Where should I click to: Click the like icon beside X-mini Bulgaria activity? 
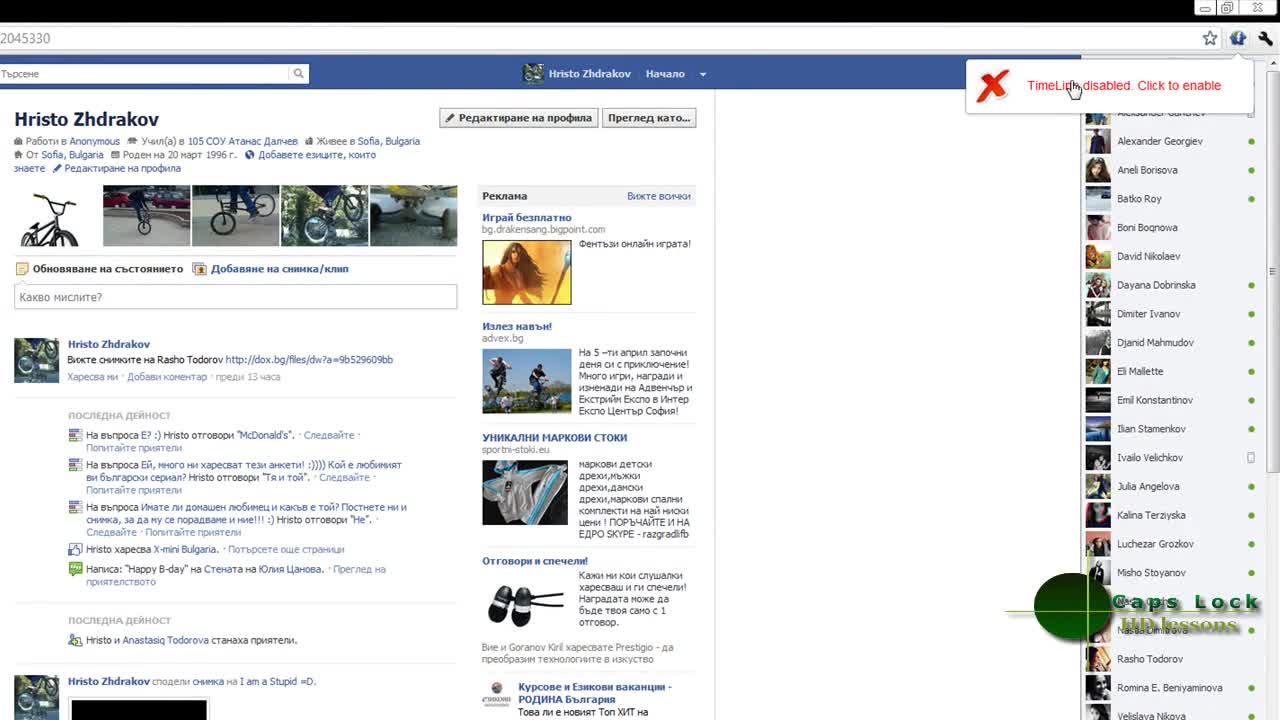(74, 549)
